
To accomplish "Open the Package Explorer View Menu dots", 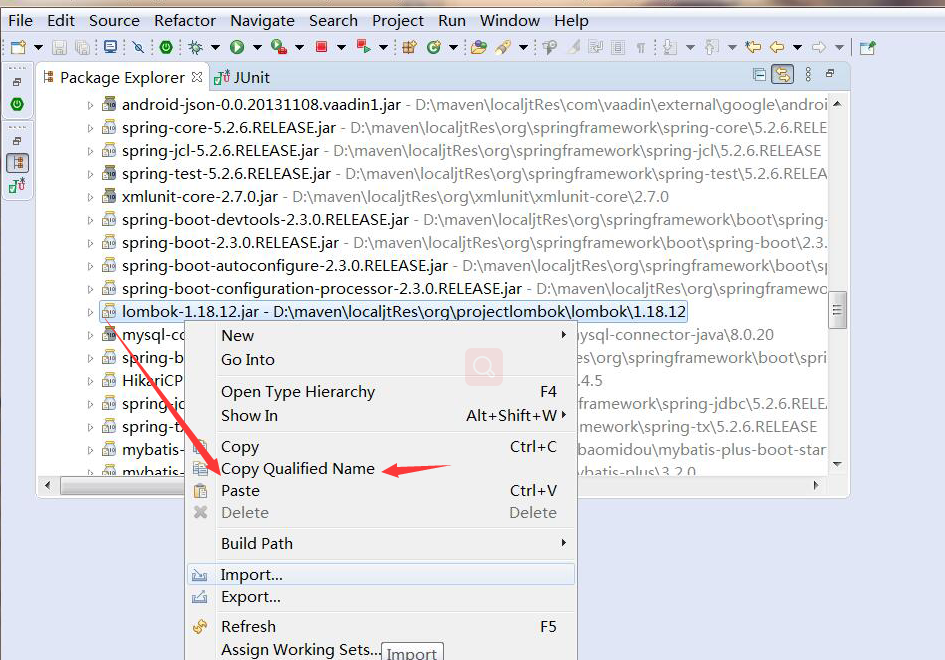I will point(808,74).
